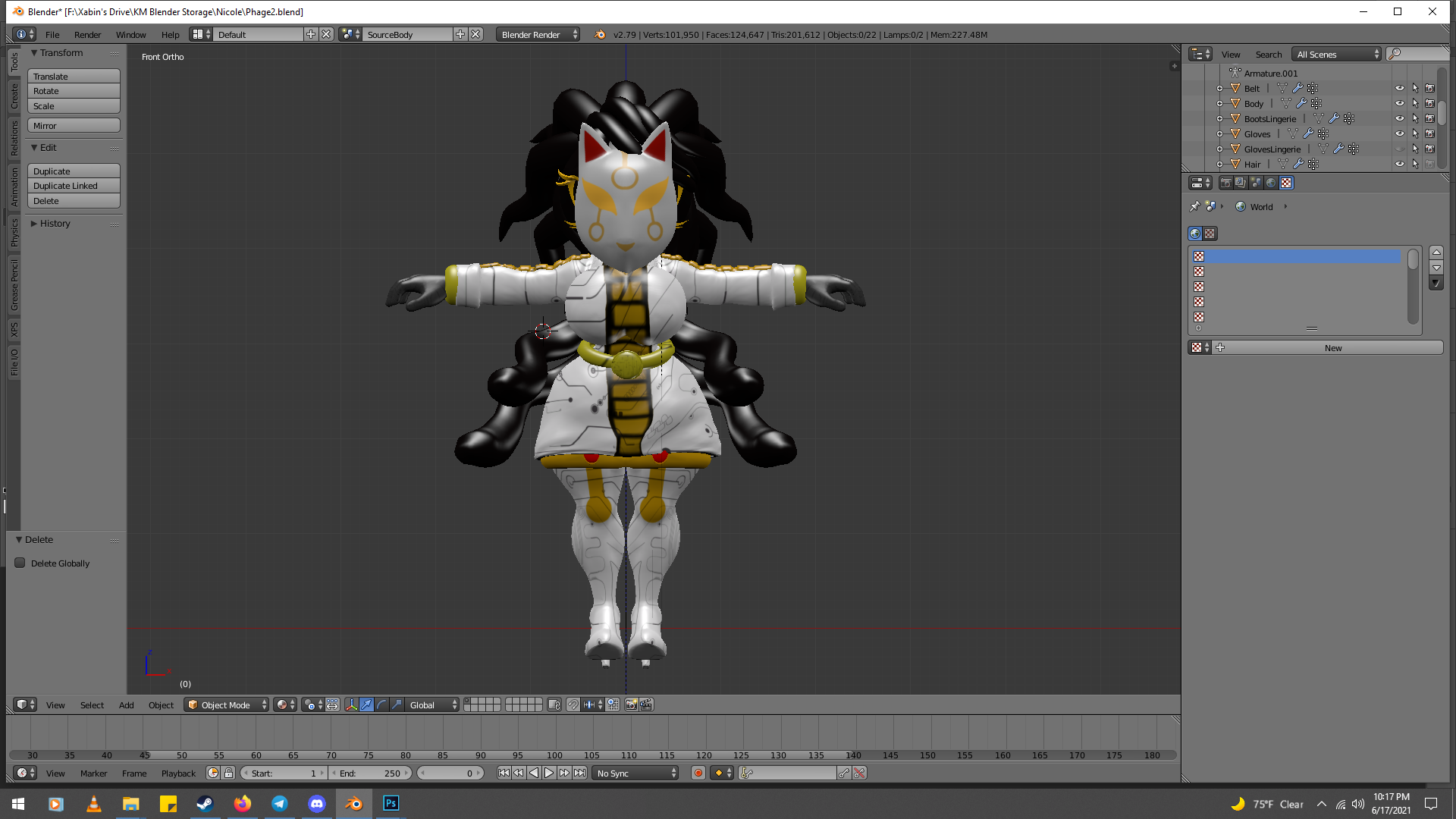Hide the Belt object via eye icon
The width and height of the screenshot is (1456, 819).
[x=1400, y=89]
